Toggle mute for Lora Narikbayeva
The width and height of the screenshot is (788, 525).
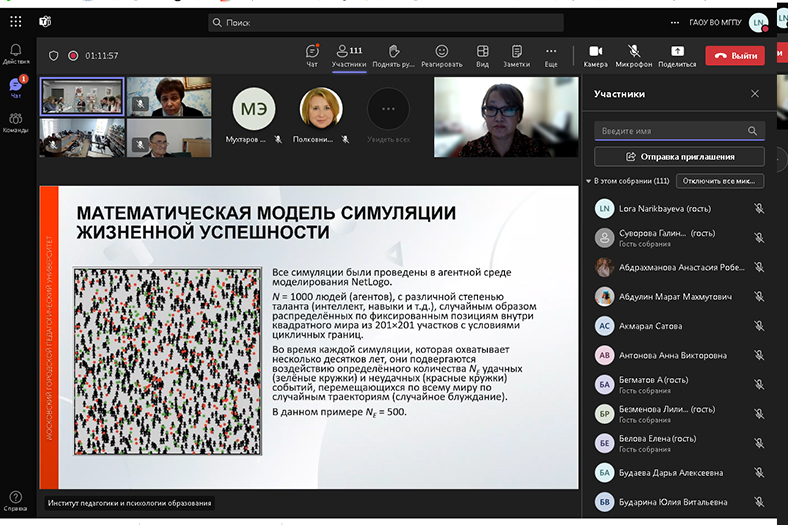[x=759, y=209]
